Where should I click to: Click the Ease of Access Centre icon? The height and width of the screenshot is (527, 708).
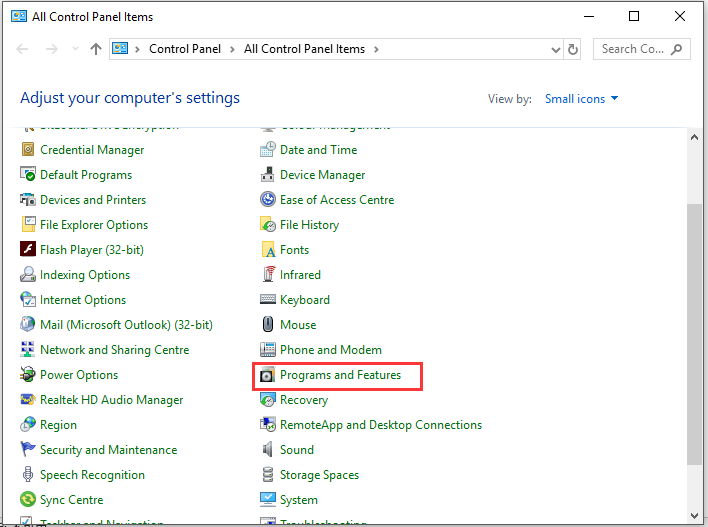click(268, 200)
